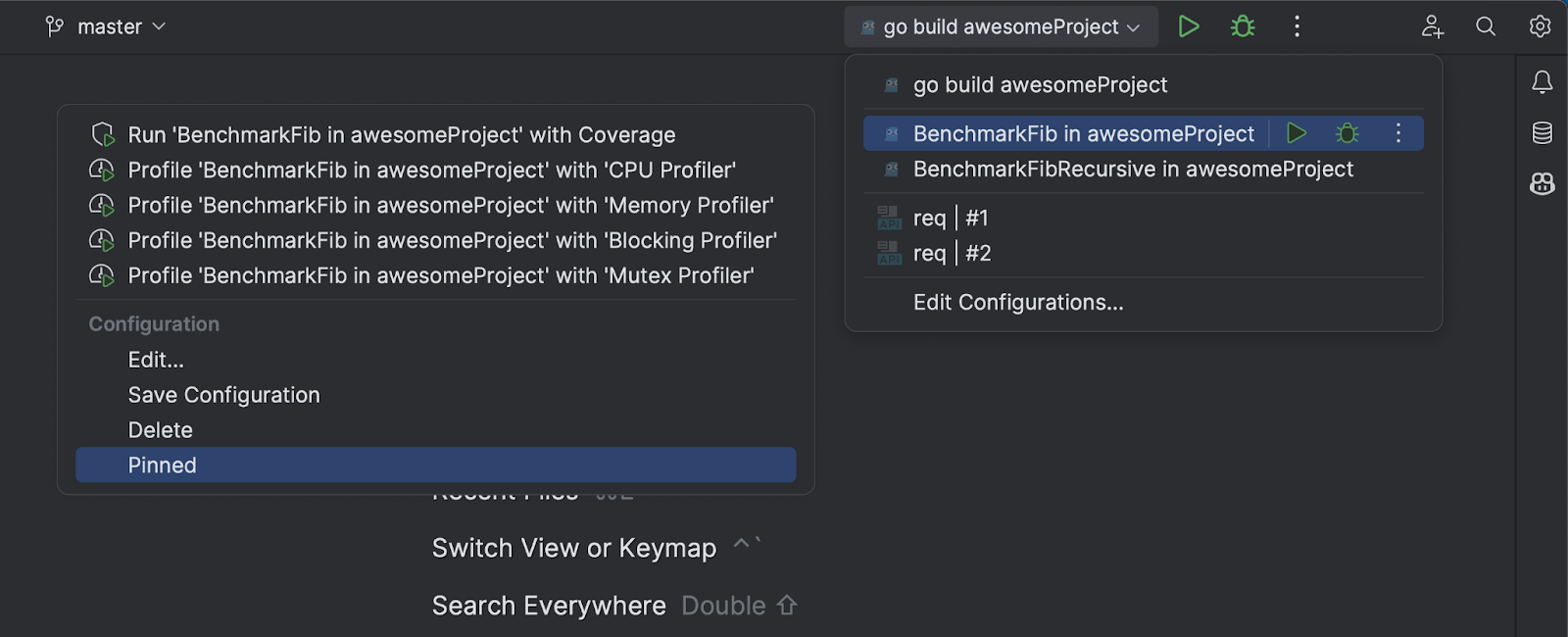Open Code With Me add-user icon
Screen dimensions: 1568x637
click(1433, 26)
